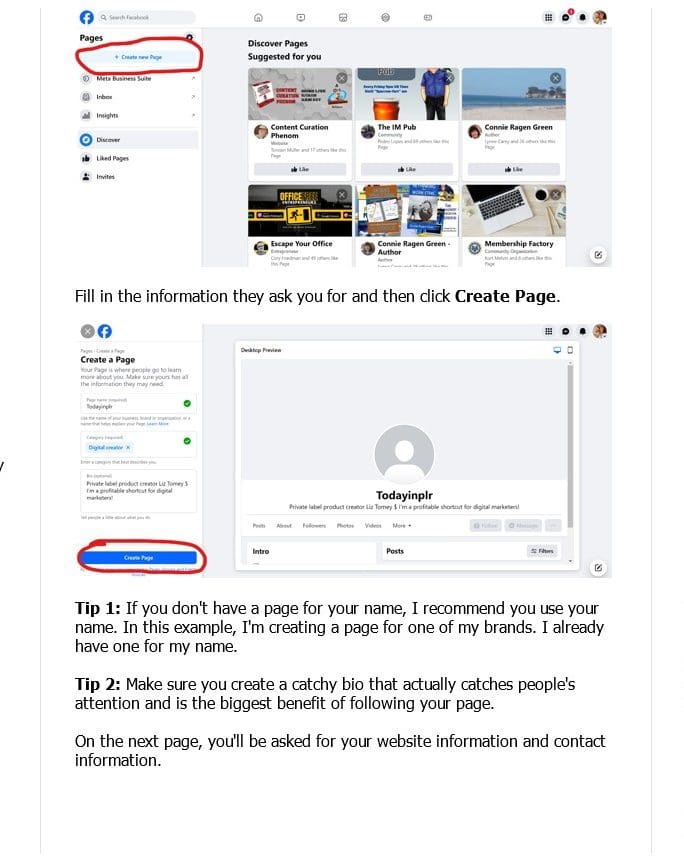Switch to mobile preview icon
The height and width of the screenshot is (864, 684).
click(570, 350)
